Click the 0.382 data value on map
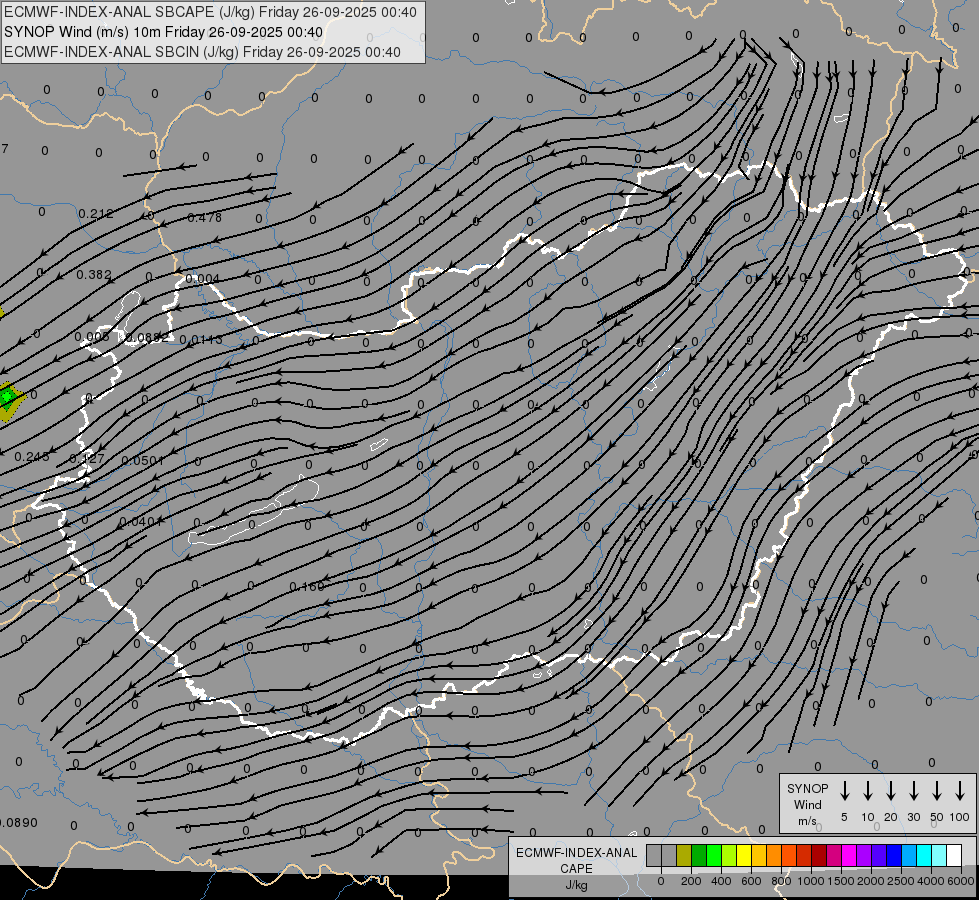Image resolution: width=979 pixels, height=900 pixels. coord(94,274)
